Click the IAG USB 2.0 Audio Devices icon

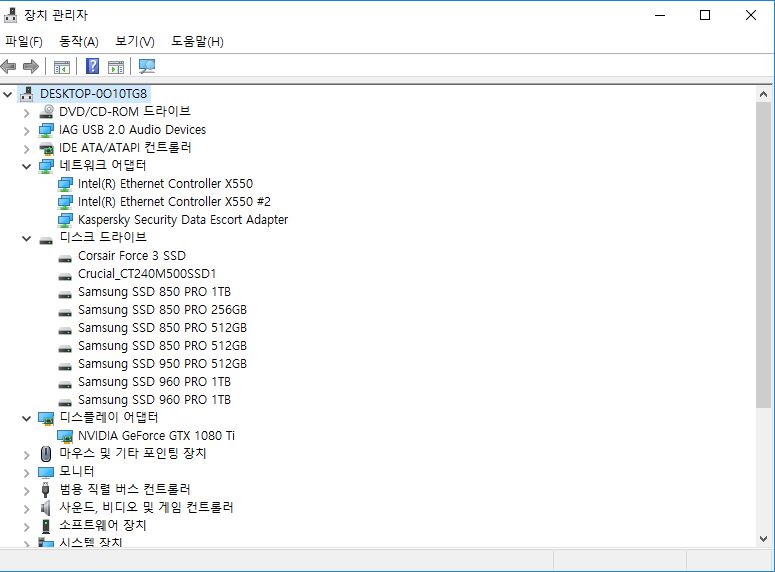pyautogui.click(x=46, y=130)
